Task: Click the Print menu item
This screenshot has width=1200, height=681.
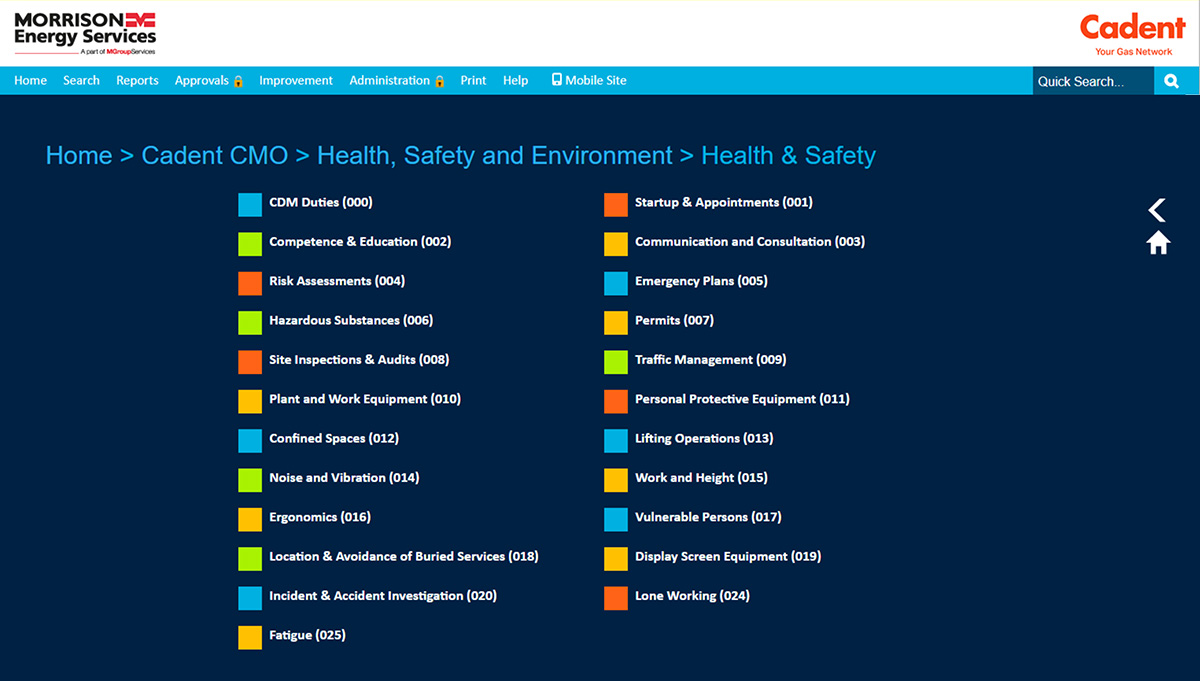Action: coord(473,81)
